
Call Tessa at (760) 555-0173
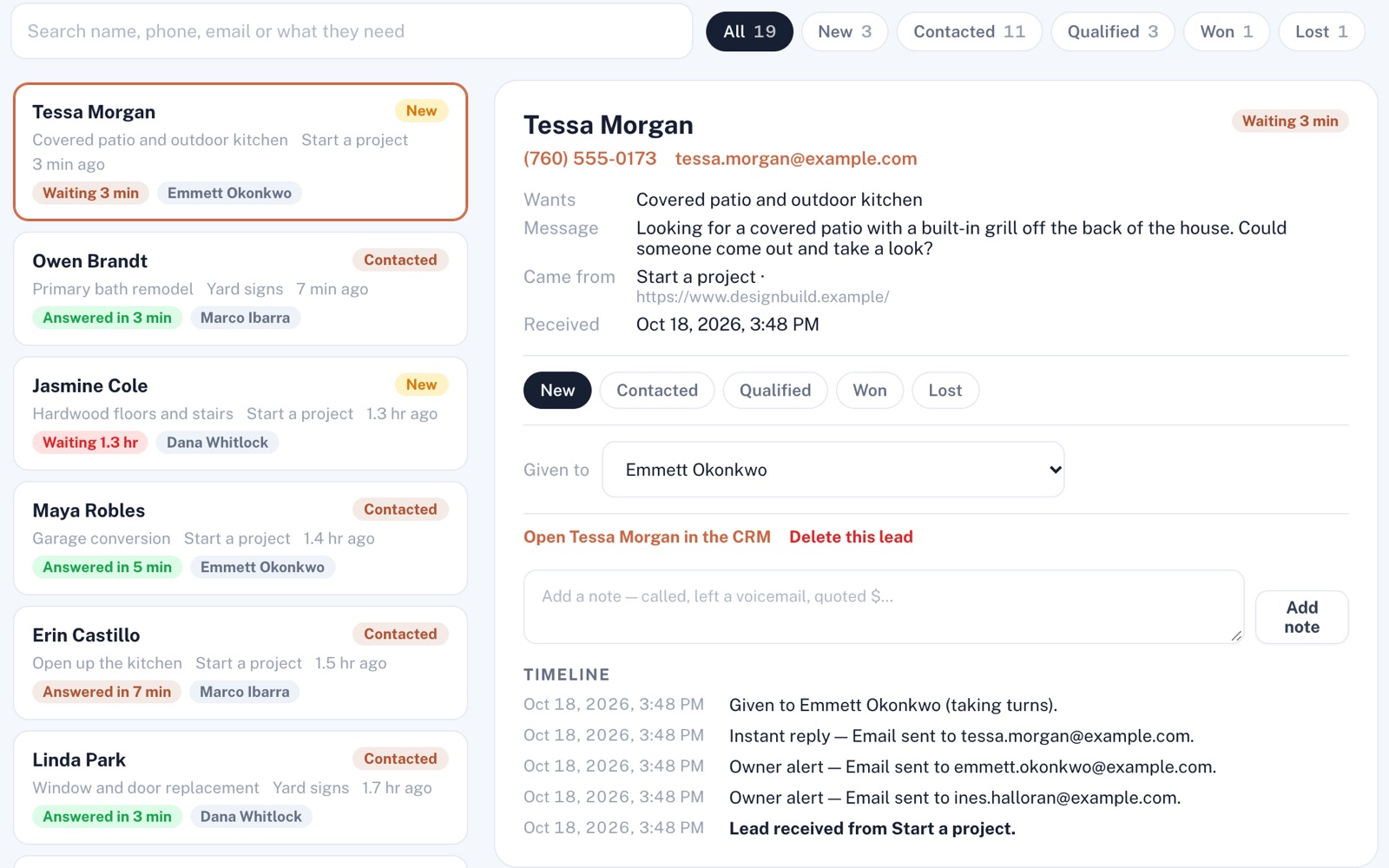[589, 159]
